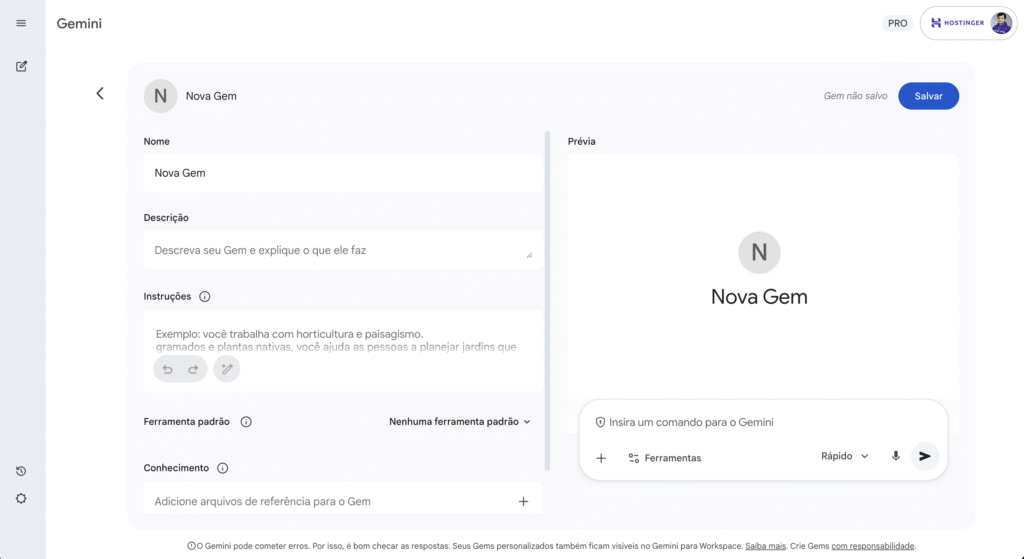Focus the Instruções text area
The height and width of the screenshot is (559, 1024).
point(343,351)
